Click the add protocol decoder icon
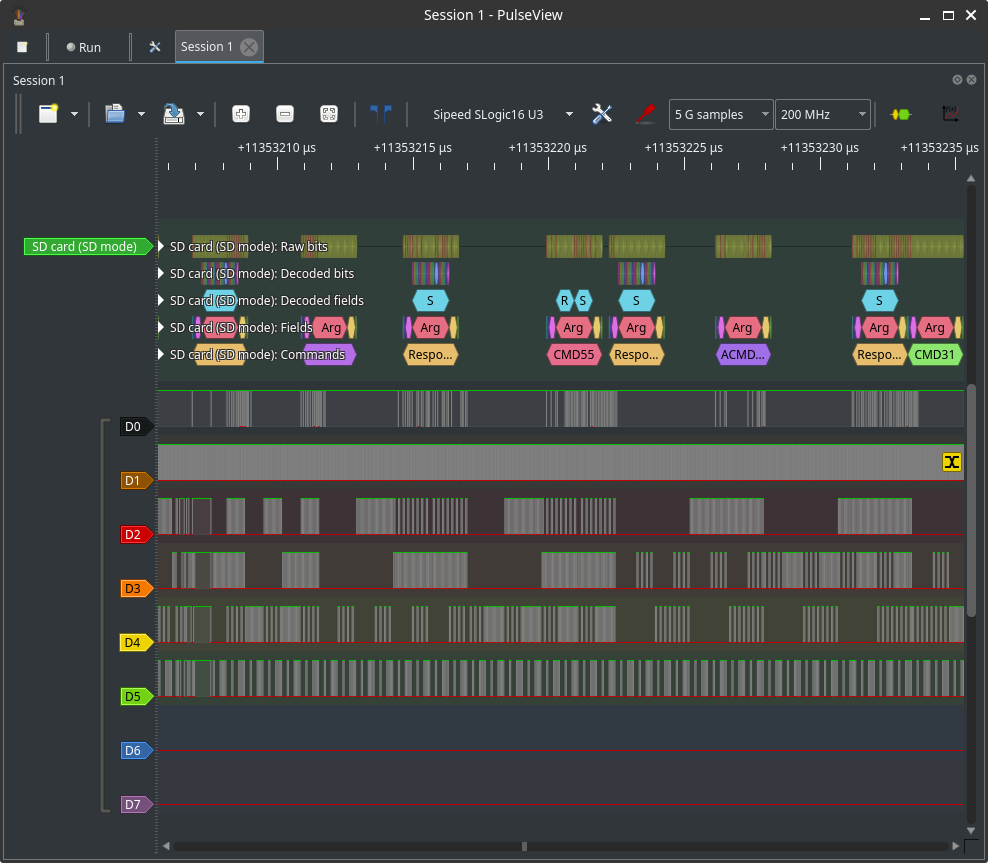The width and height of the screenshot is (988, 863). (x=901, y=114)
